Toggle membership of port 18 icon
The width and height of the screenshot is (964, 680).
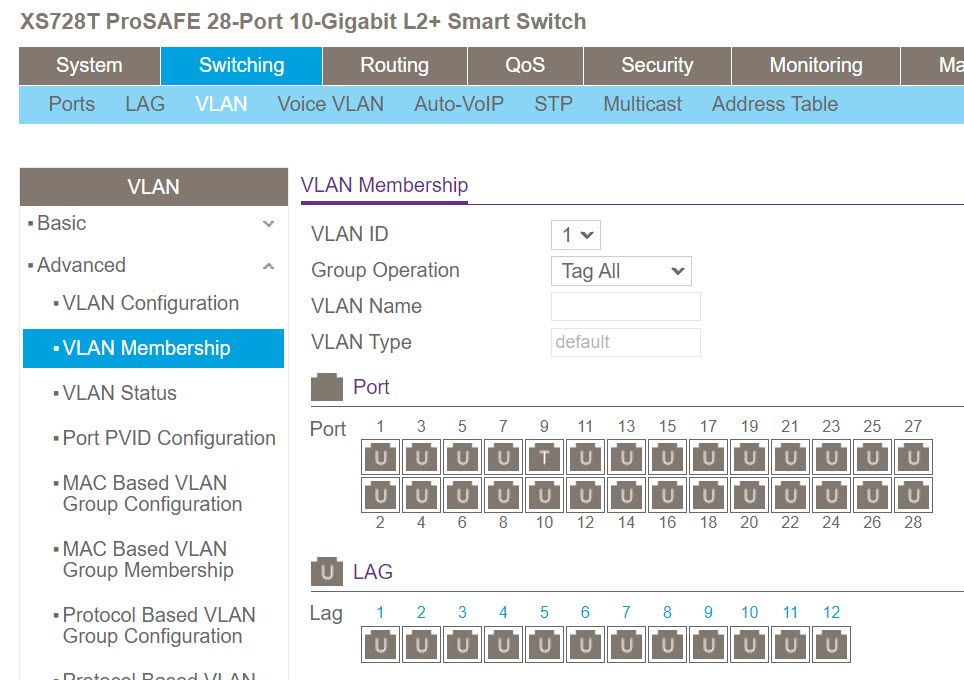point(708,495)
